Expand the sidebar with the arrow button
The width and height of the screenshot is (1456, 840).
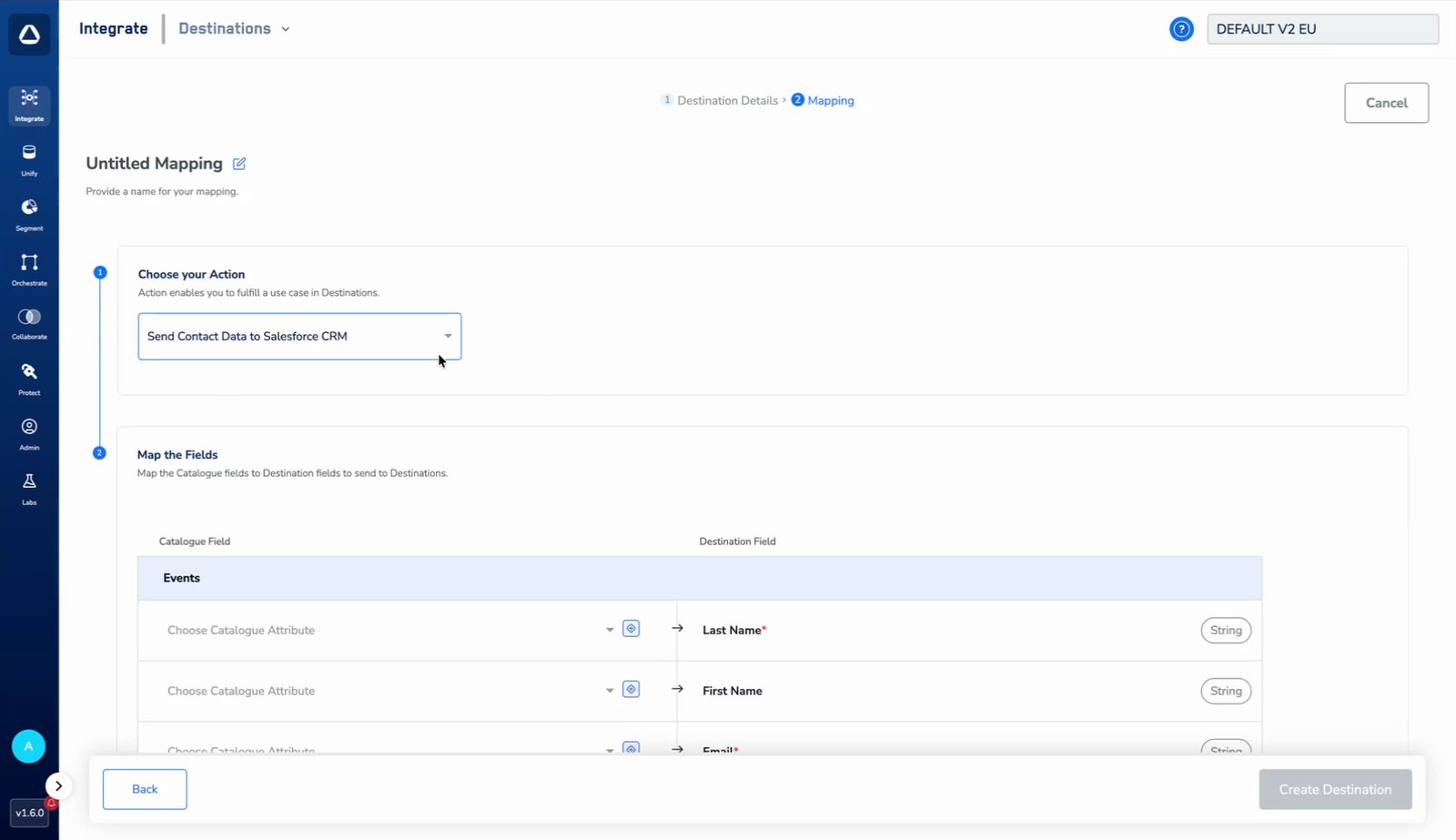pos(58,785)
